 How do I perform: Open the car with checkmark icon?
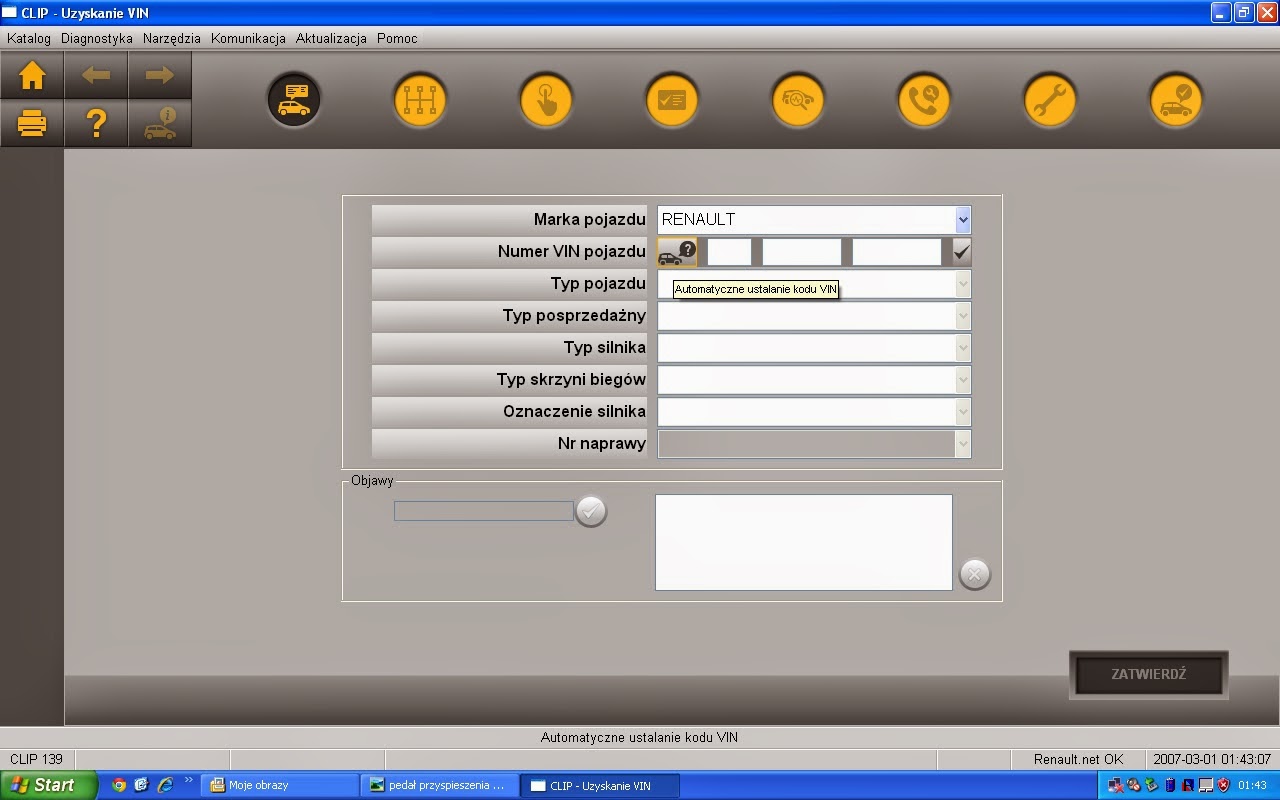point(1176,100)
